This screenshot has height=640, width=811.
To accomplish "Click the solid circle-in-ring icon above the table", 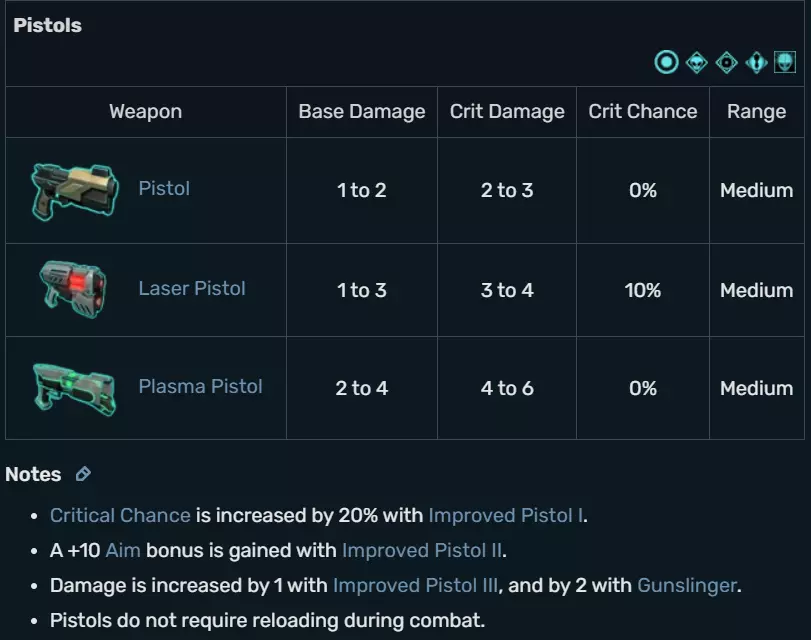I will 666,63.
